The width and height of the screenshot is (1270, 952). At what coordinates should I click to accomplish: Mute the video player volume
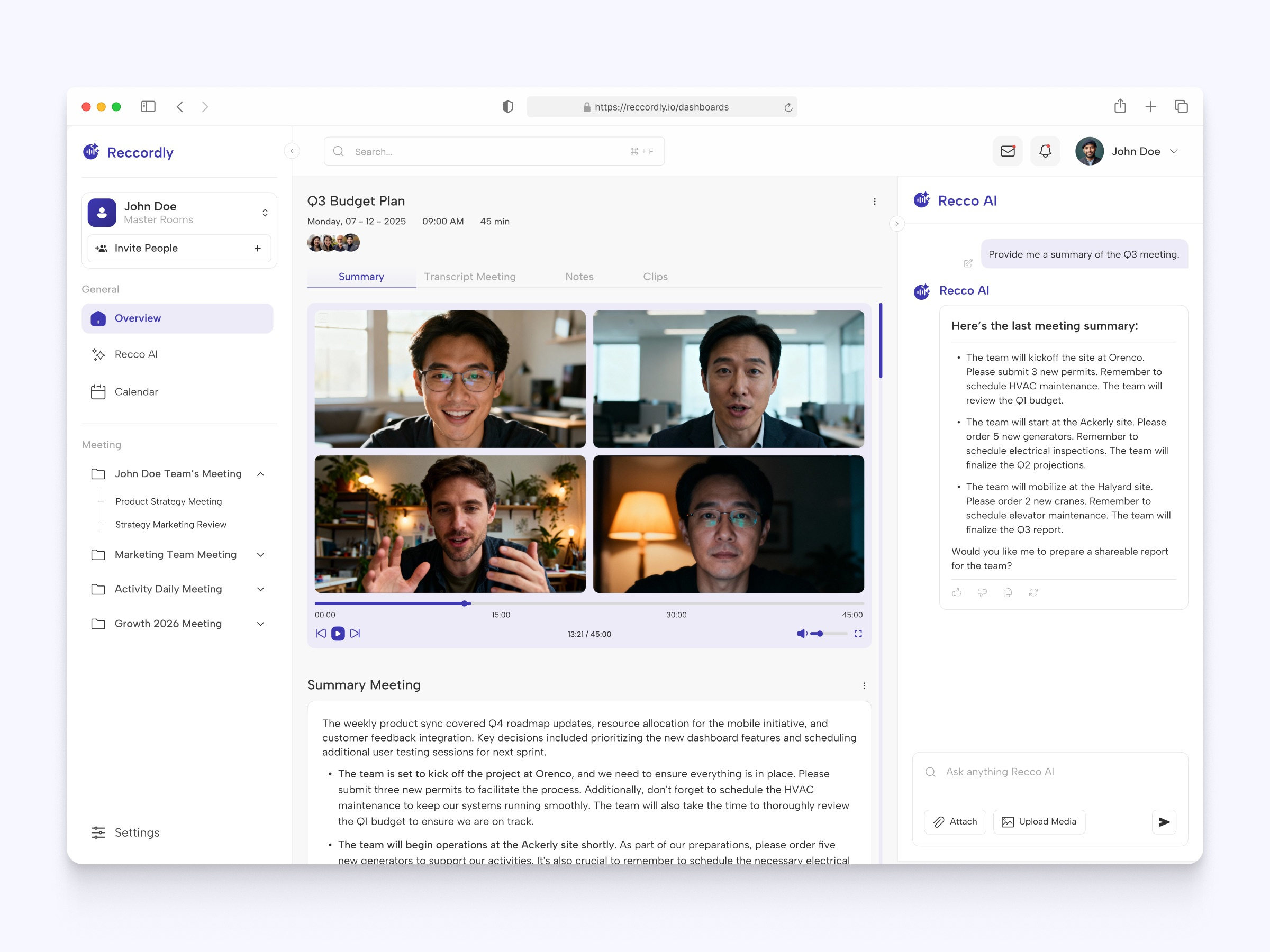point(802,634)
